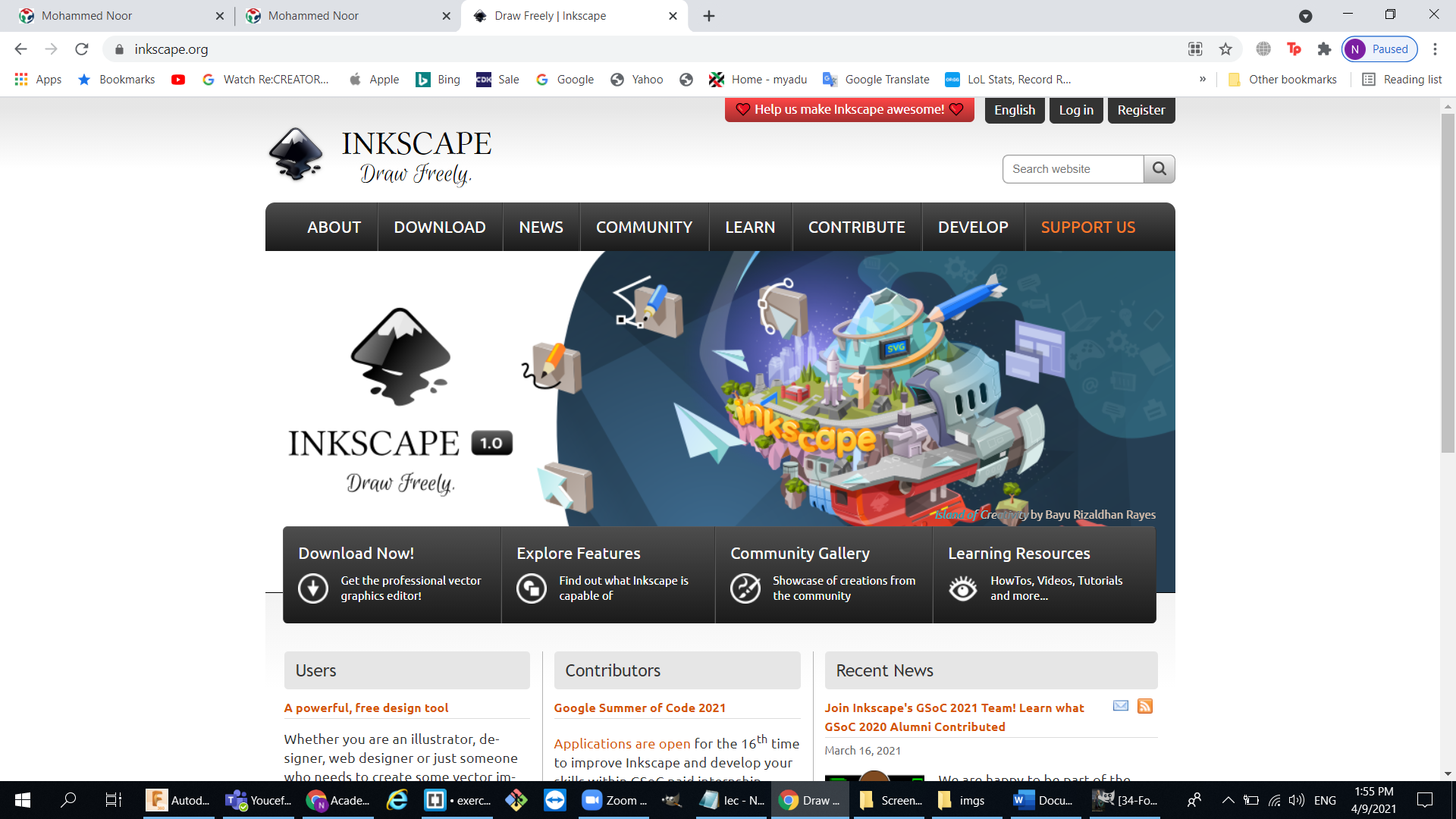Open a new browser tab
The width and height of the screenshot is (1456, 819).
tap(709, 16)
